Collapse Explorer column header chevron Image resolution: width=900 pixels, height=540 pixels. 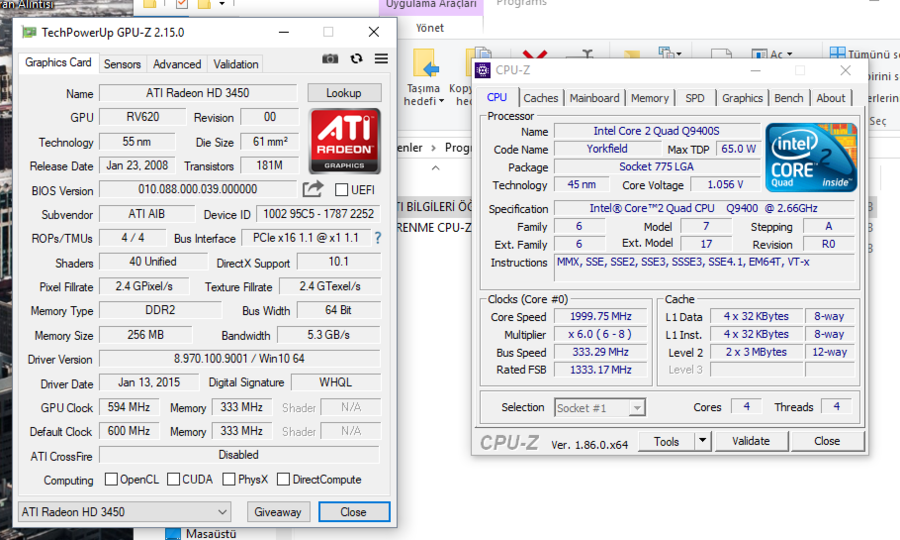[436, 168]
